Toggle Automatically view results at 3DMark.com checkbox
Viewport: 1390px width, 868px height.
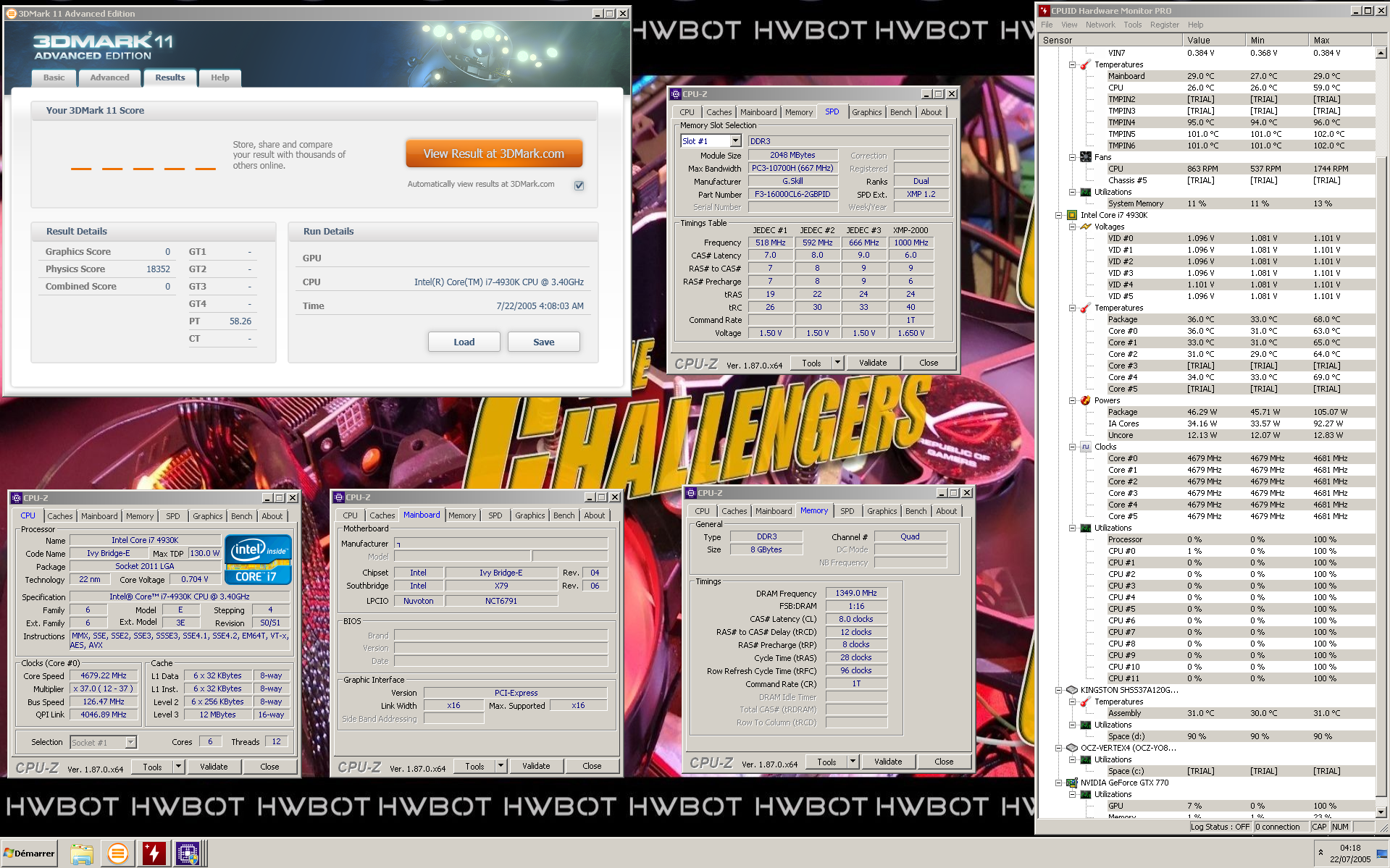pos(579,185)
